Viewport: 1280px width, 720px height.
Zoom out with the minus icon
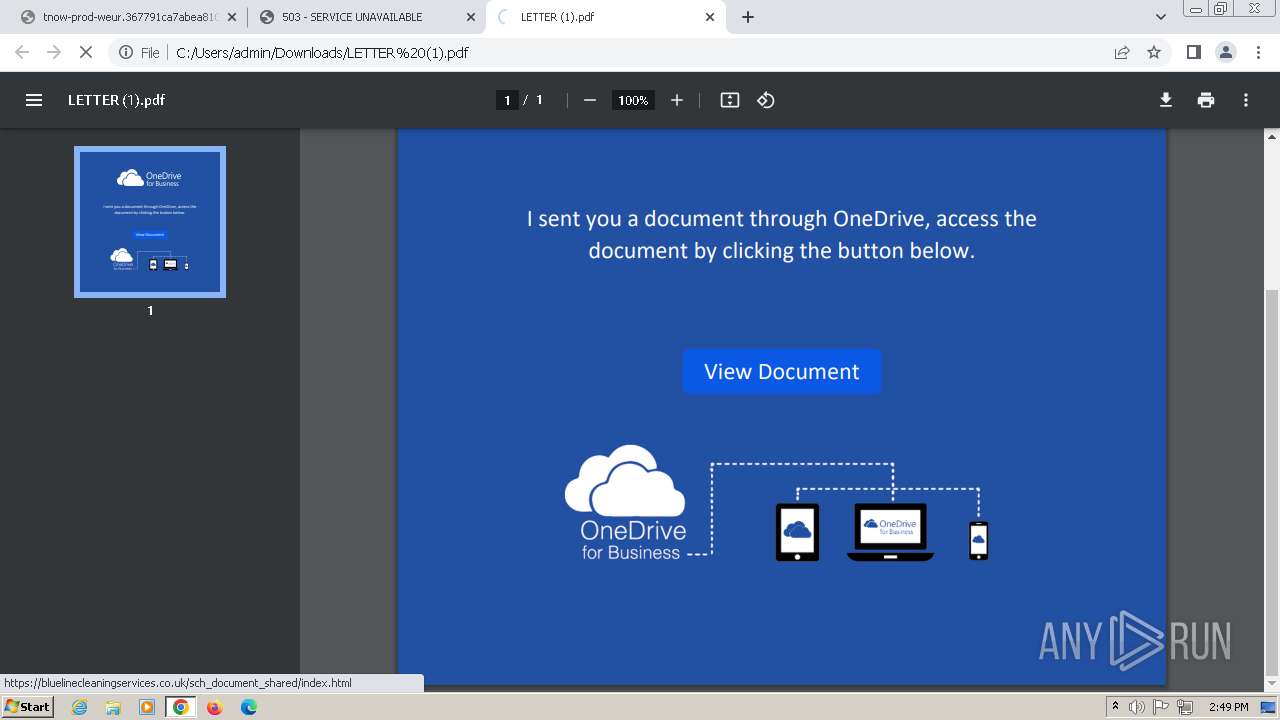click(590, 100)
